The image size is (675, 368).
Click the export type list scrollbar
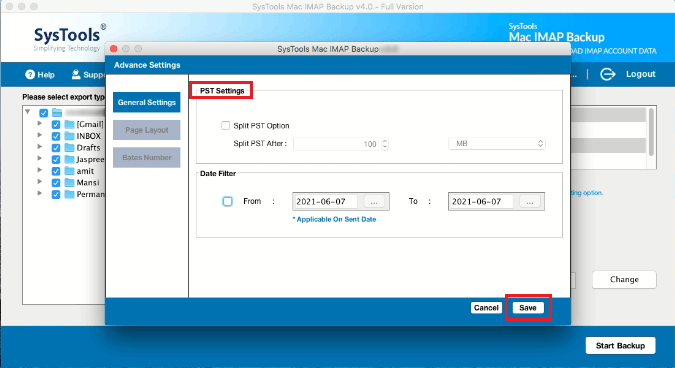651,132
